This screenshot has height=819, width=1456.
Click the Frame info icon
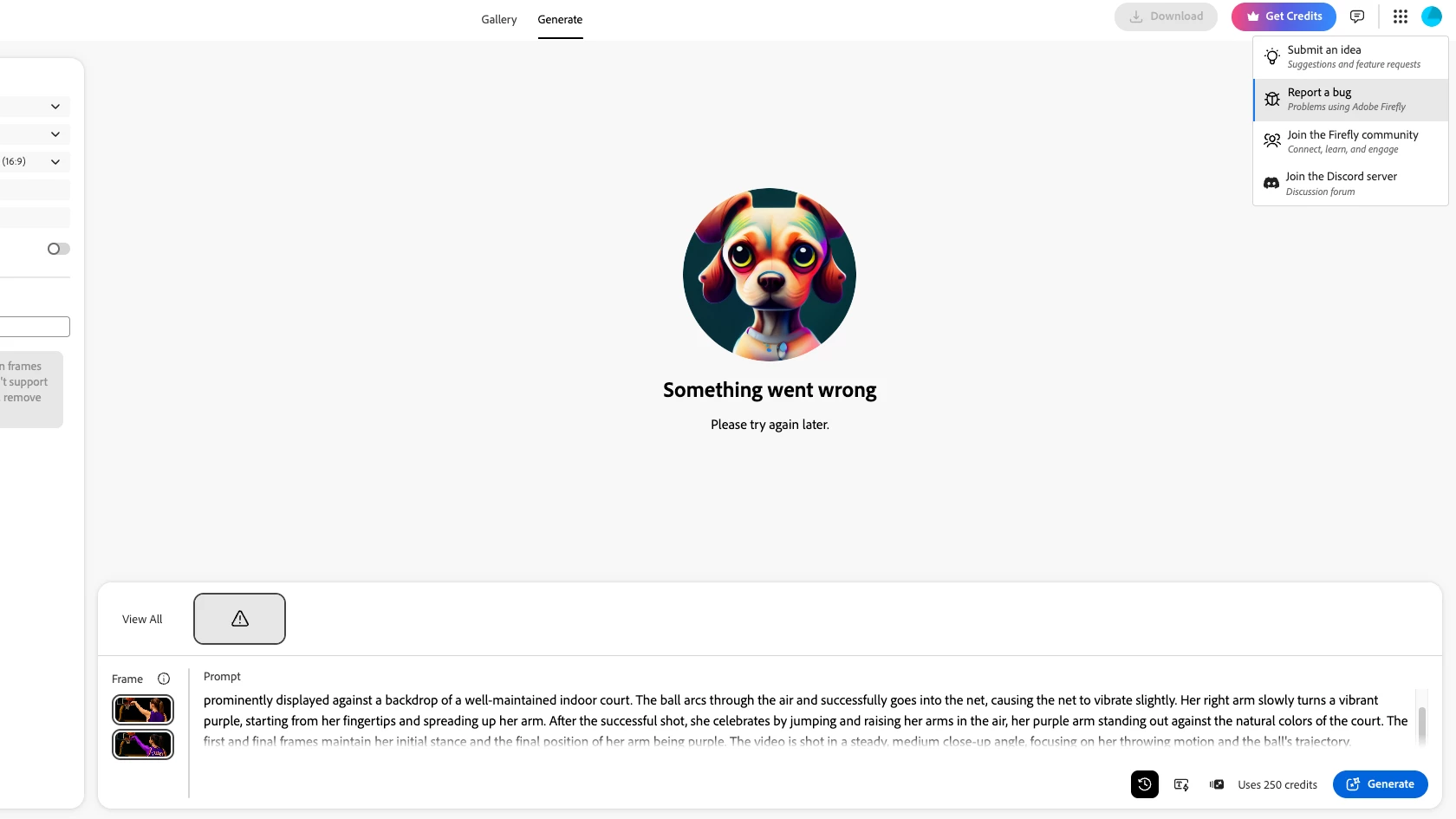click(x=164, y=679)
